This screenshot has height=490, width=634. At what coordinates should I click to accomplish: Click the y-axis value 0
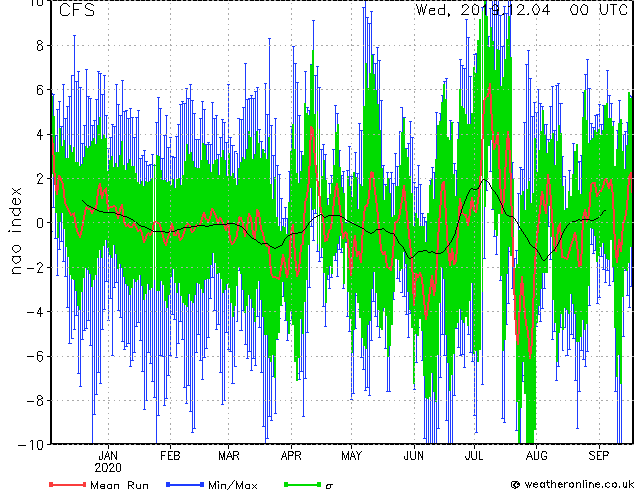pyautogui.click(x=40, y=223)
